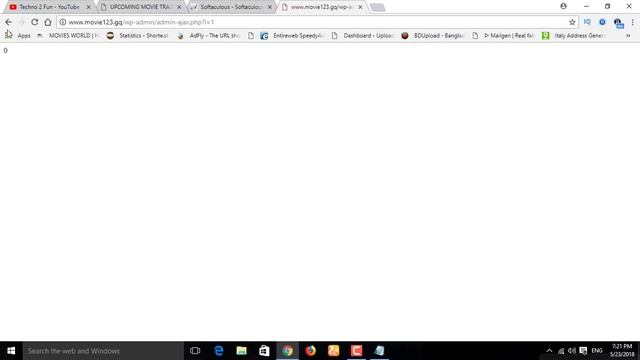Close the Techno 2 Fun YouTube tab
The image size is (640, 360).
click(89, 7)
